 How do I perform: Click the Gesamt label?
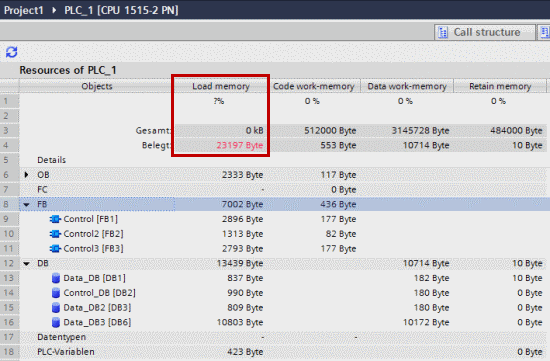click(153, 131)
